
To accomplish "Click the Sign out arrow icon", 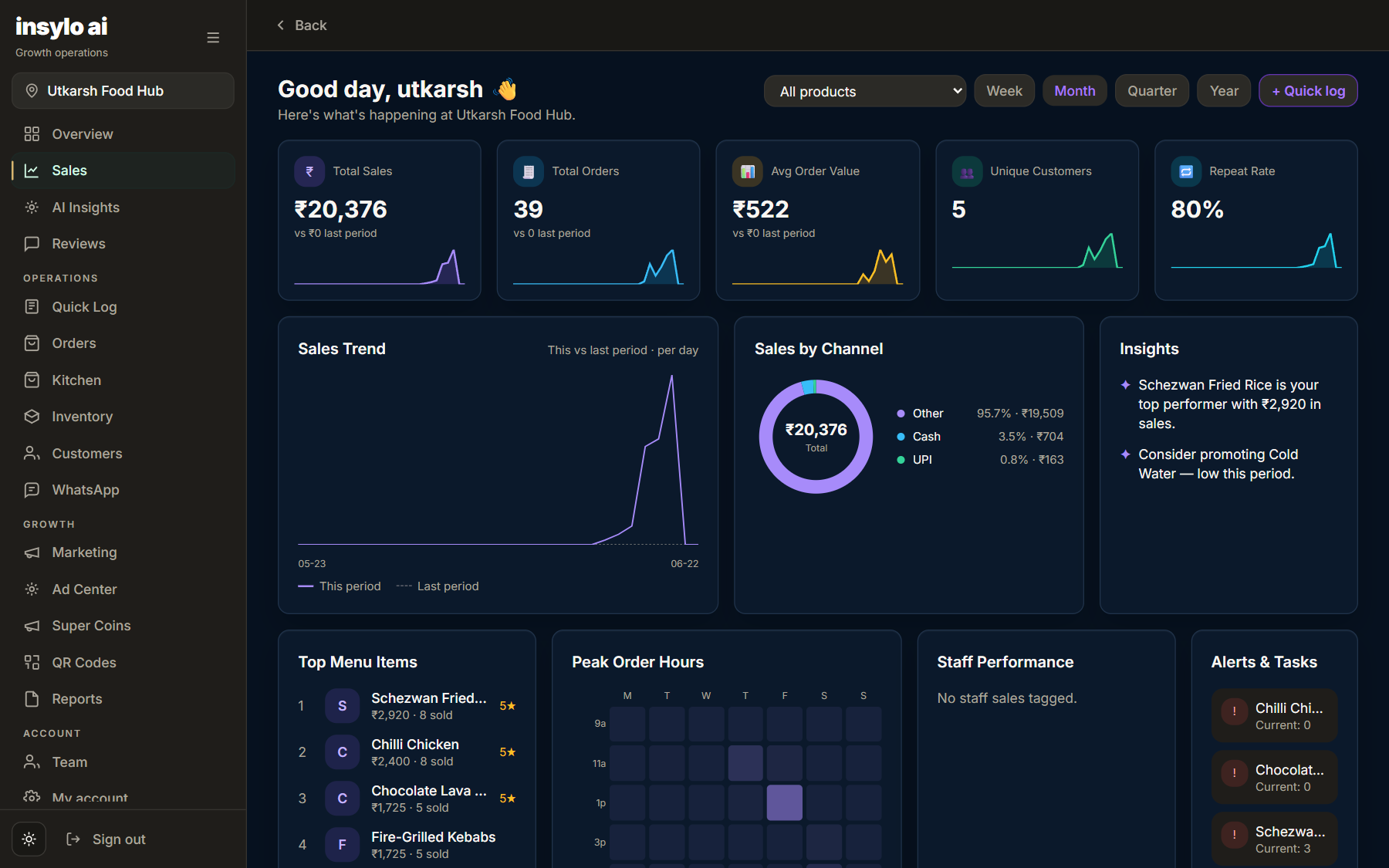I will click(x=73, y=839).
